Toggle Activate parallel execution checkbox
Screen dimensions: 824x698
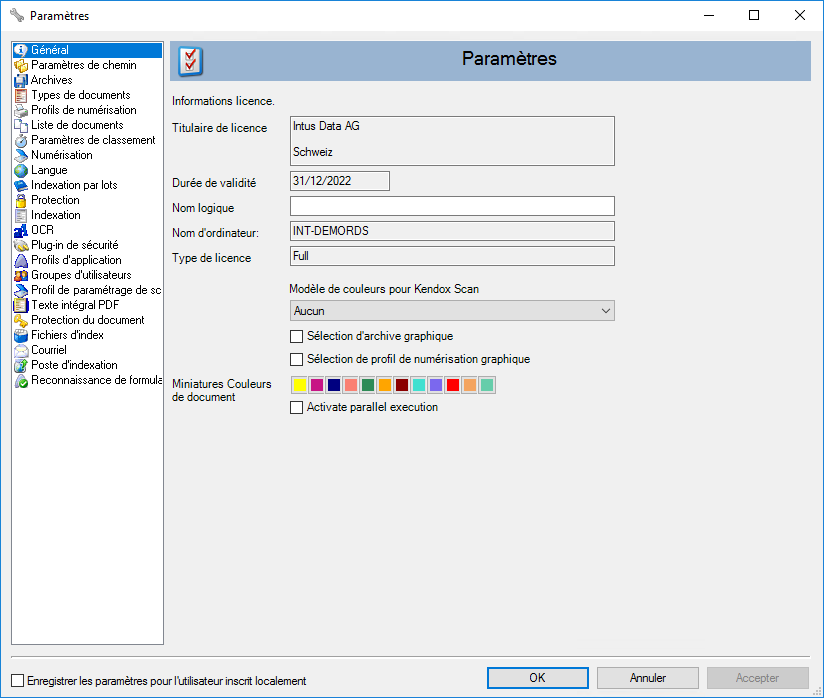tap(296, 407)
